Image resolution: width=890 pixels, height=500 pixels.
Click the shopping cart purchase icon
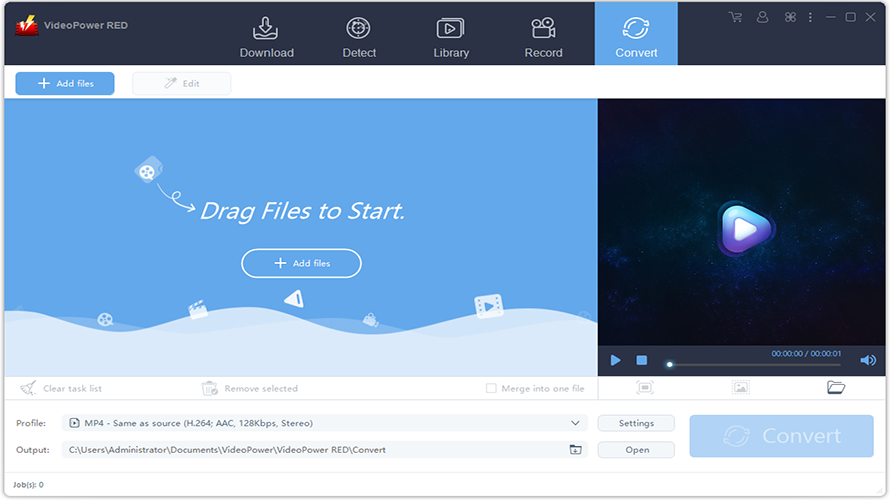(x=736, y=17)
